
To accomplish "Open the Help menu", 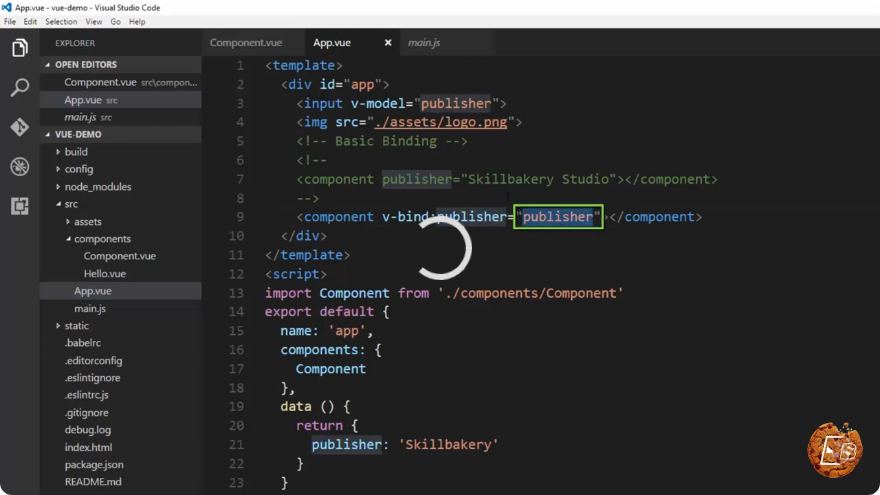I will pos(137,22).
